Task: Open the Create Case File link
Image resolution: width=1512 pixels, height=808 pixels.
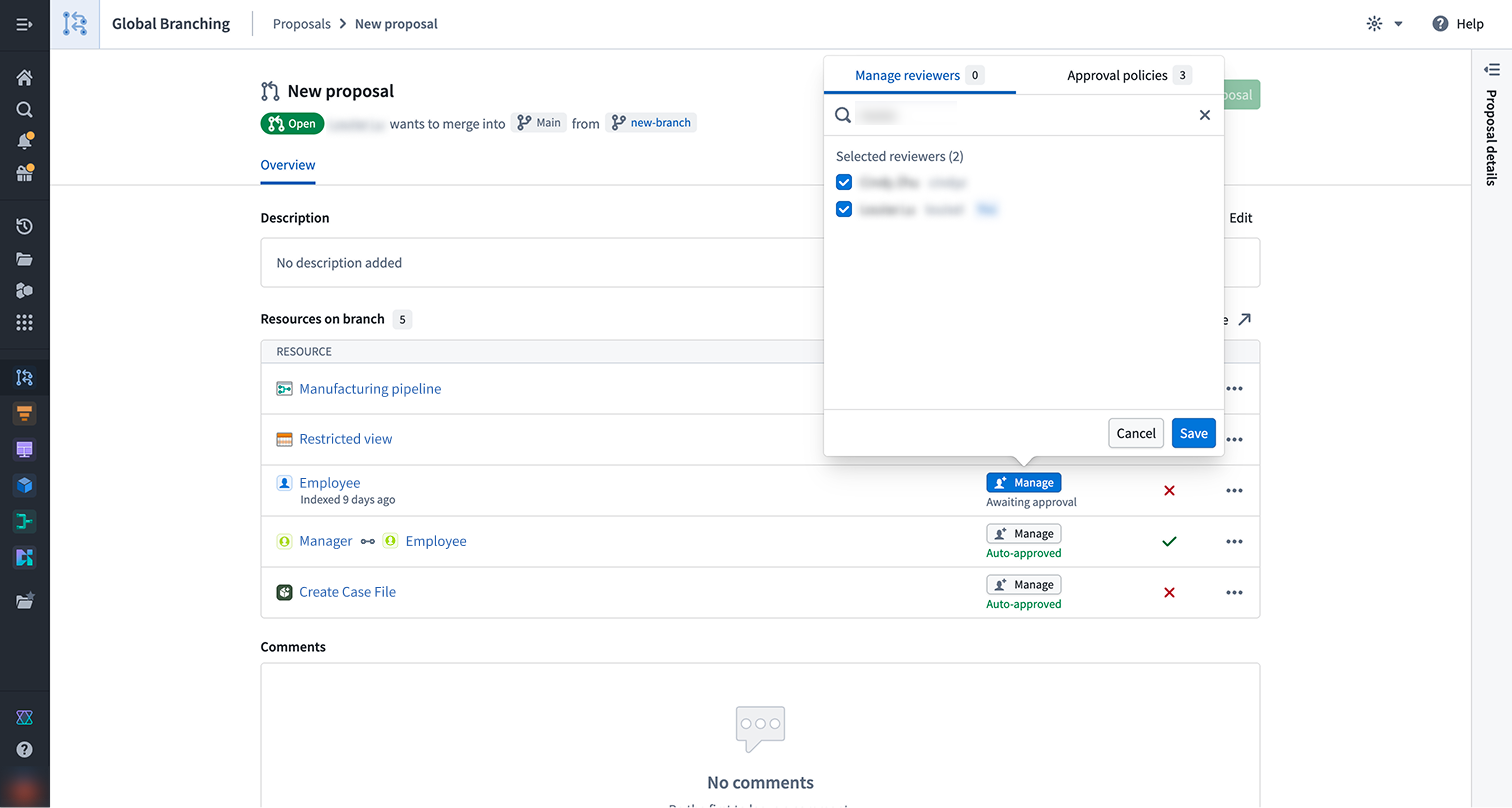Action: click(x=348, y=592)
